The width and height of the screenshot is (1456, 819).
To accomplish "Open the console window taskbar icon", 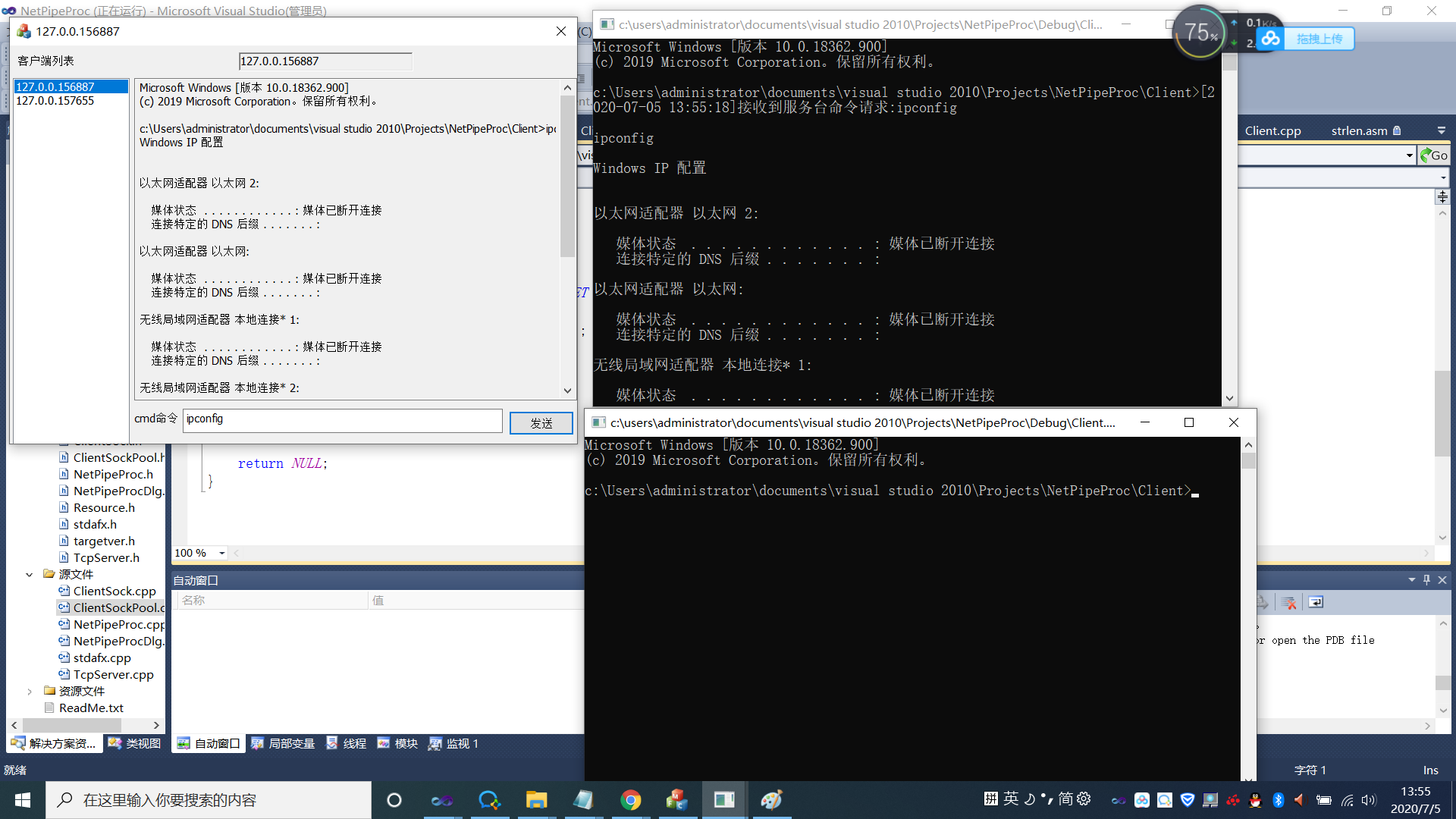I will click(724, 800).
